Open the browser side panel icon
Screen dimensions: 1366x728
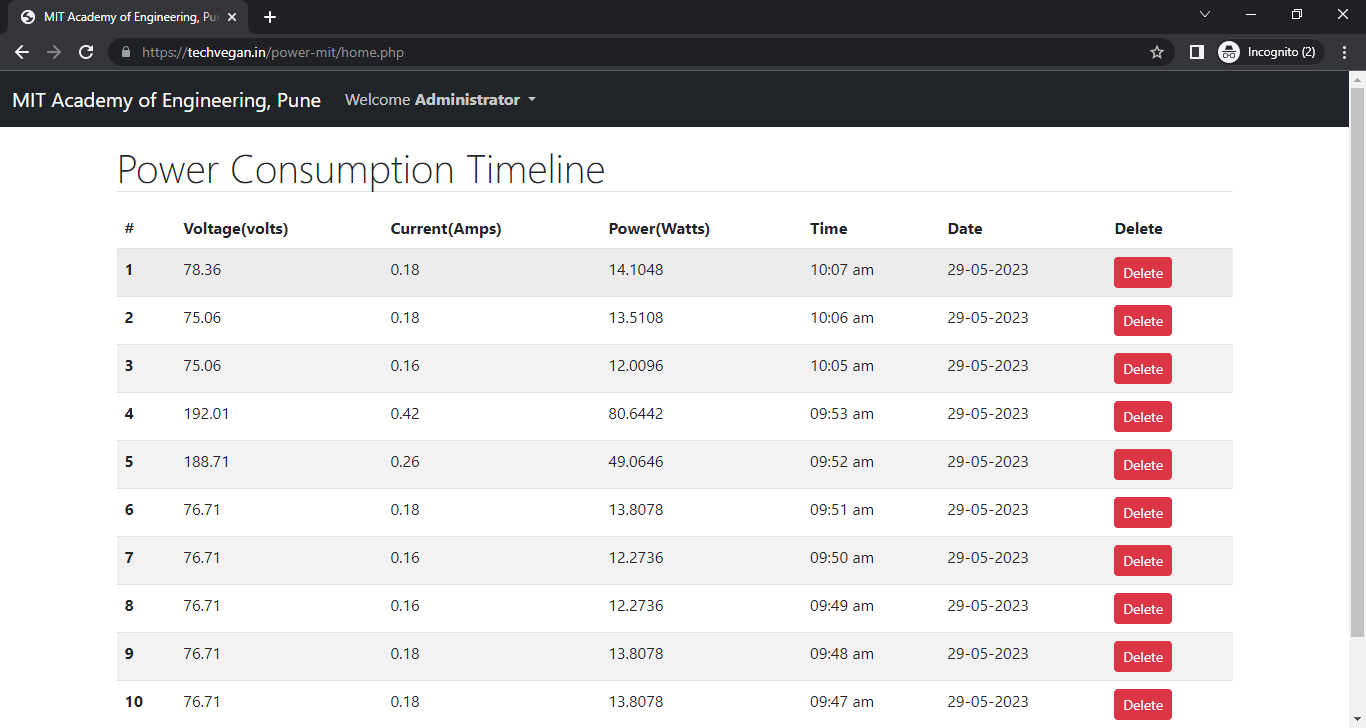1196,52
